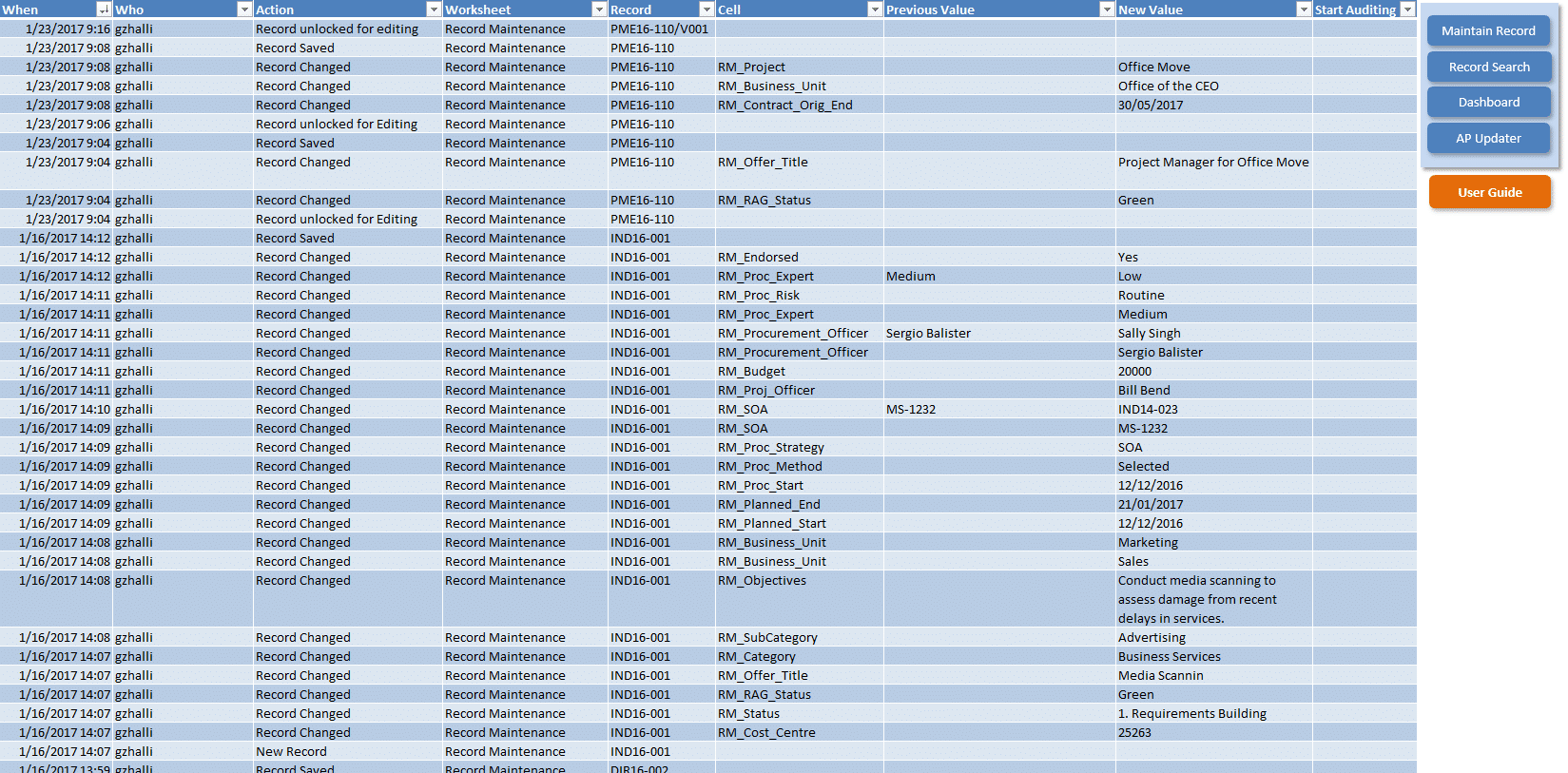Click the New Record action cell

pos(348,751)
